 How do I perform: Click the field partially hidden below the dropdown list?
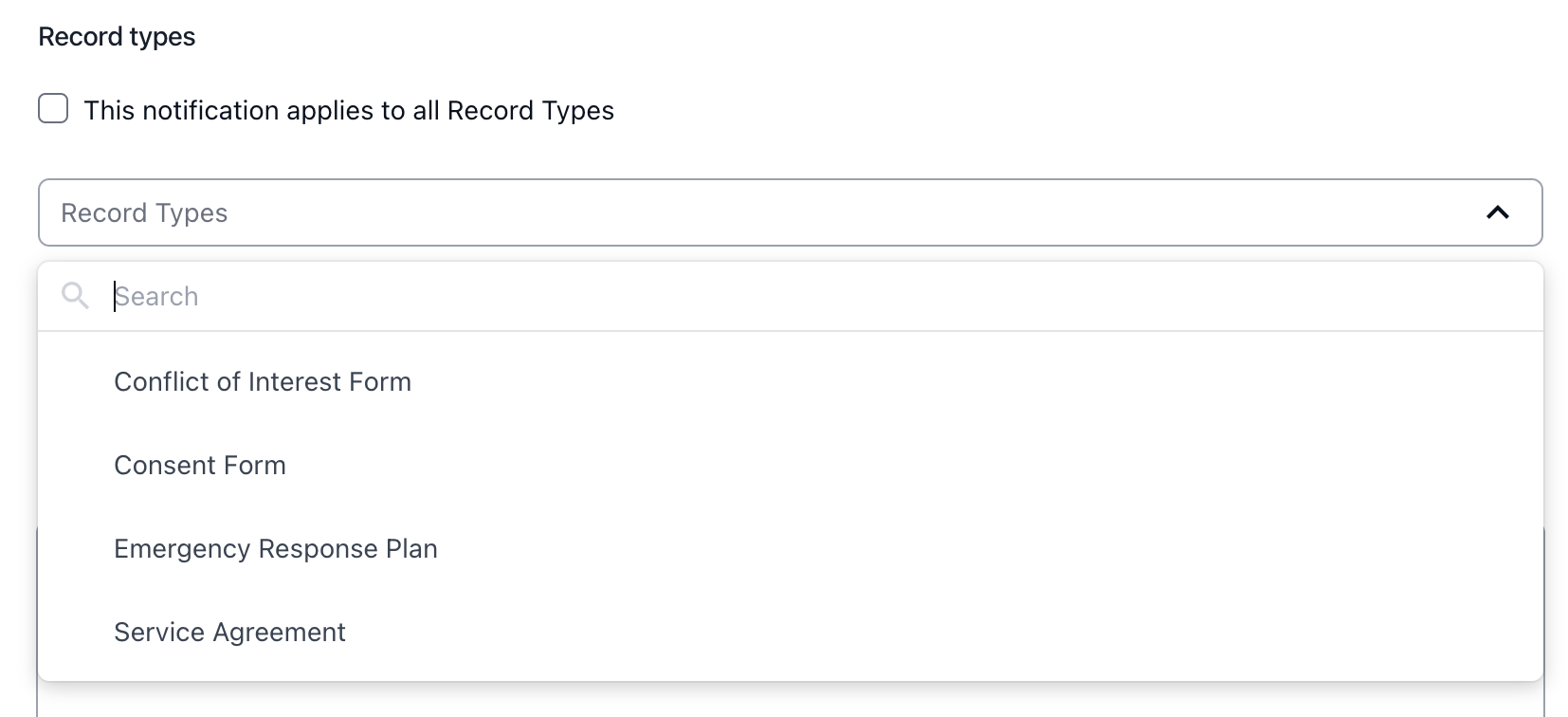point(790,701)
